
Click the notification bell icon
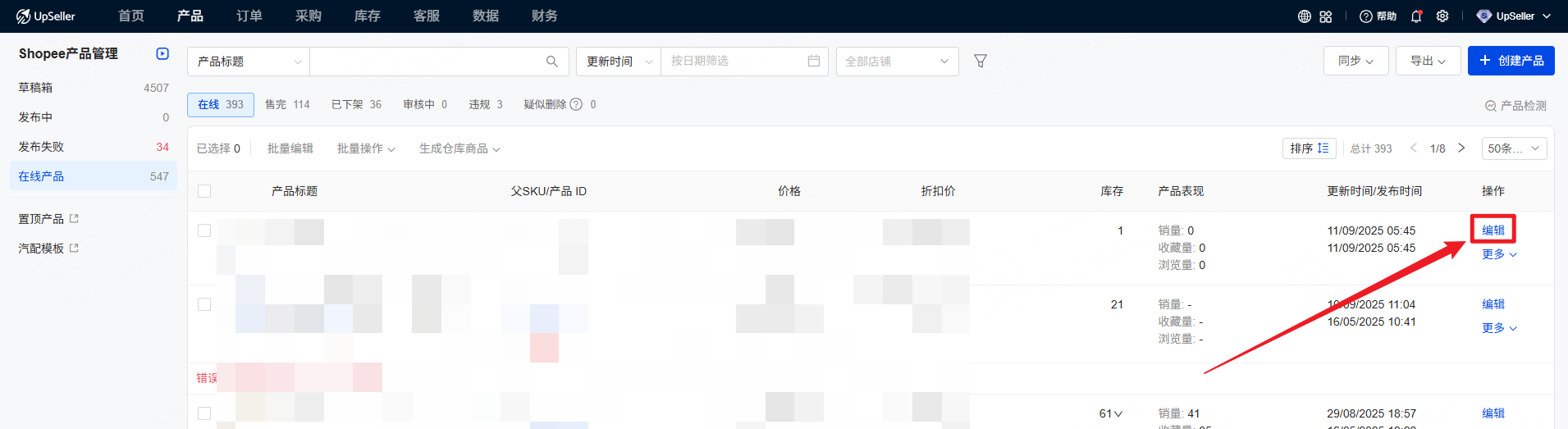click(1416, 16)
